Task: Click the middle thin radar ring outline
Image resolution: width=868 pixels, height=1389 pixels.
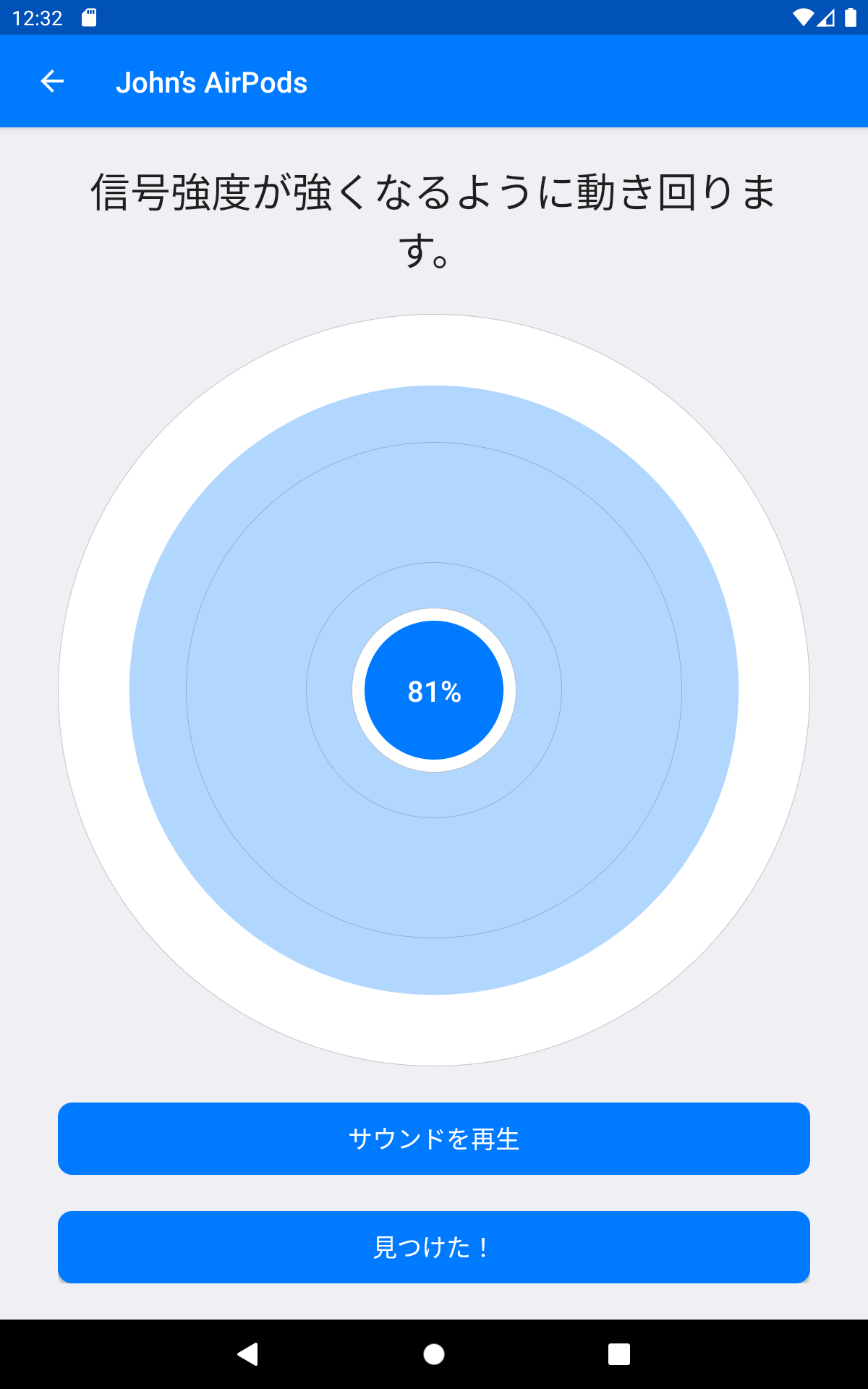Action: click(x=434, y=443)
